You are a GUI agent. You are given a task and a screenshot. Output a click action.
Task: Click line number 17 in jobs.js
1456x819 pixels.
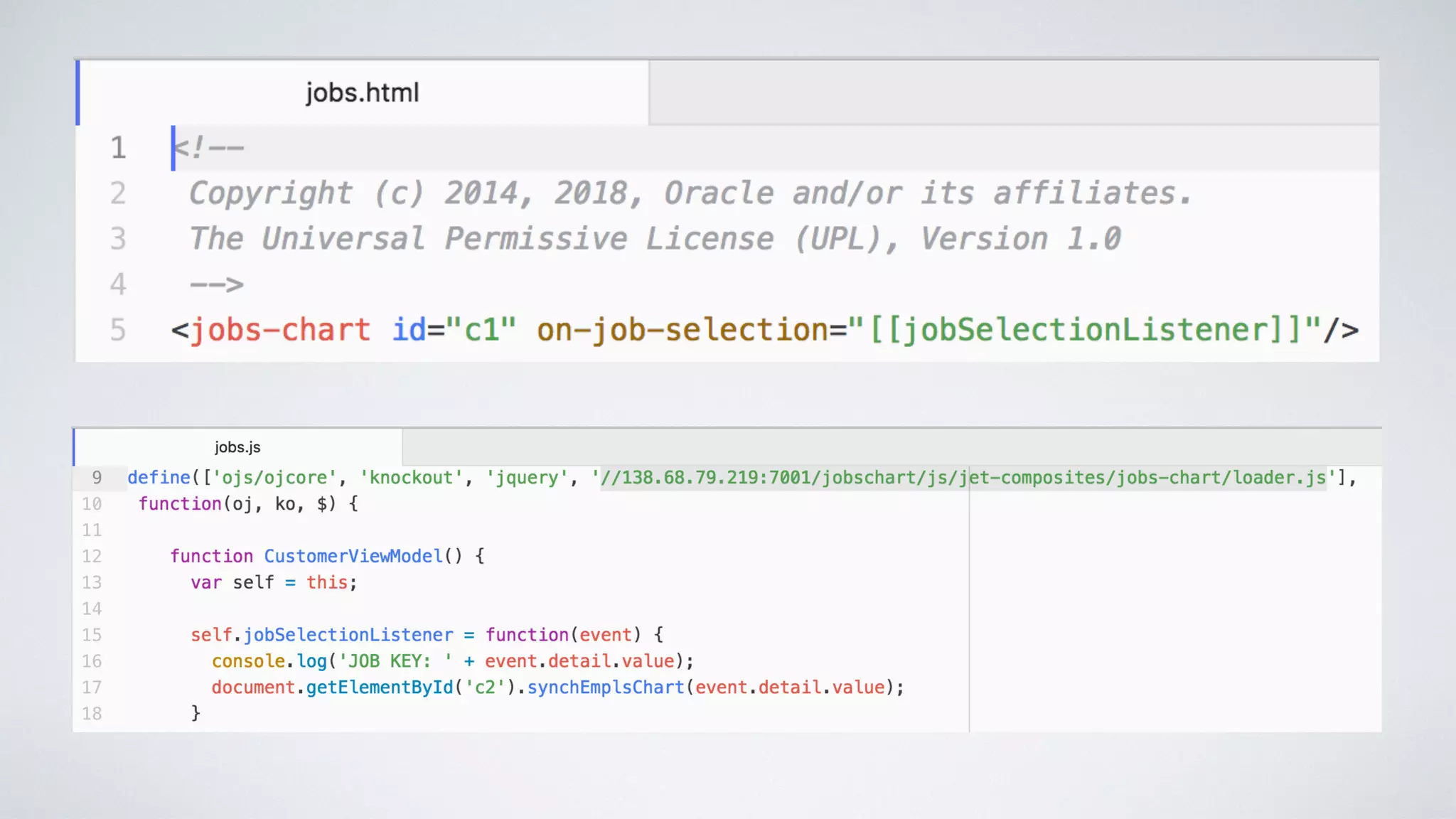point(92,687)
